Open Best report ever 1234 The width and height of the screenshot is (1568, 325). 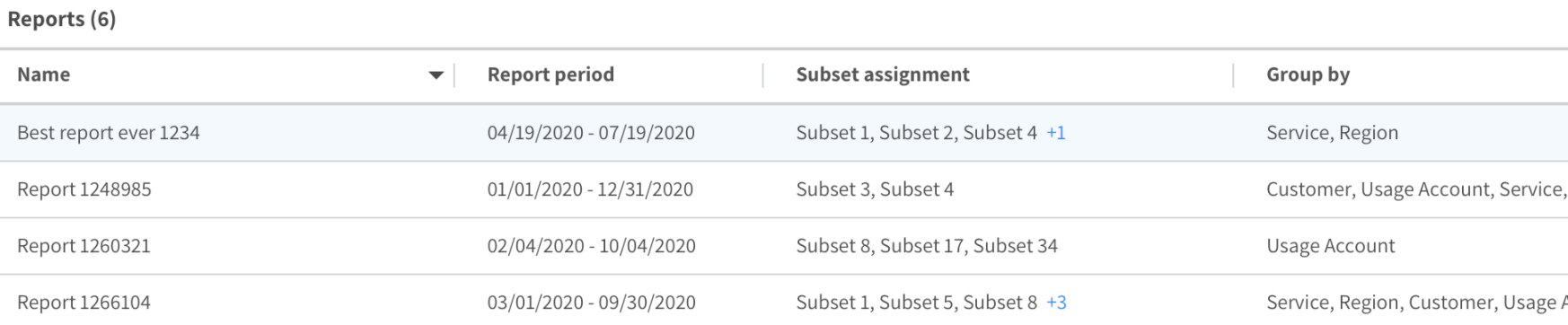[109, 133]
